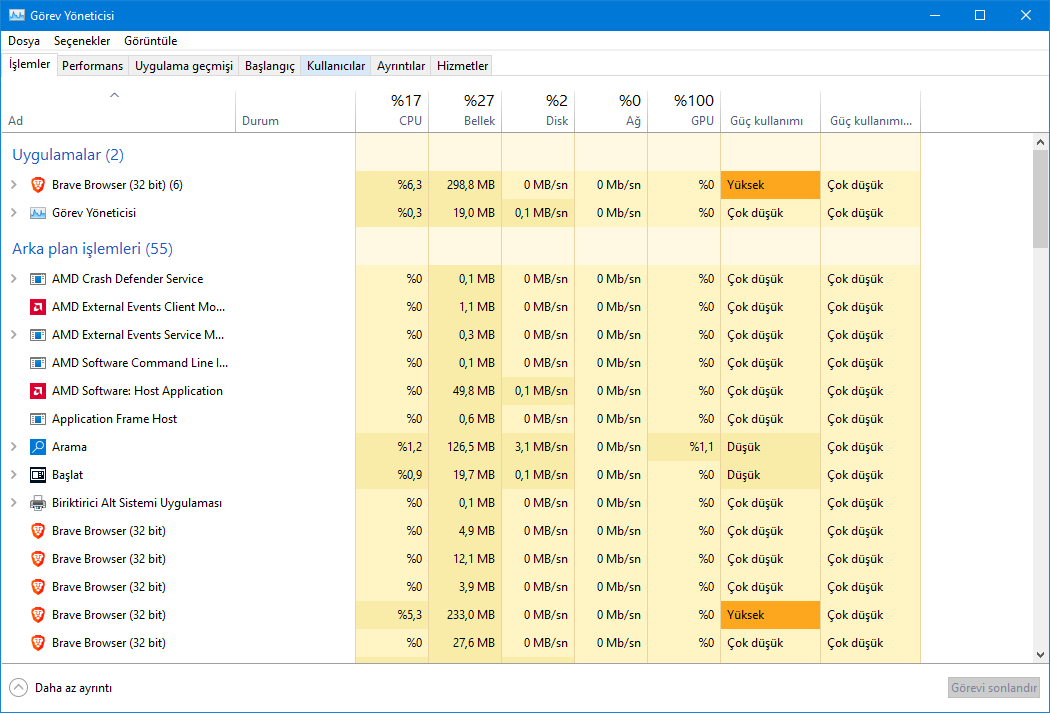Sort by first Güç kullanımı column
Viewport: 1050px width, 713px height.
(770, 111)
